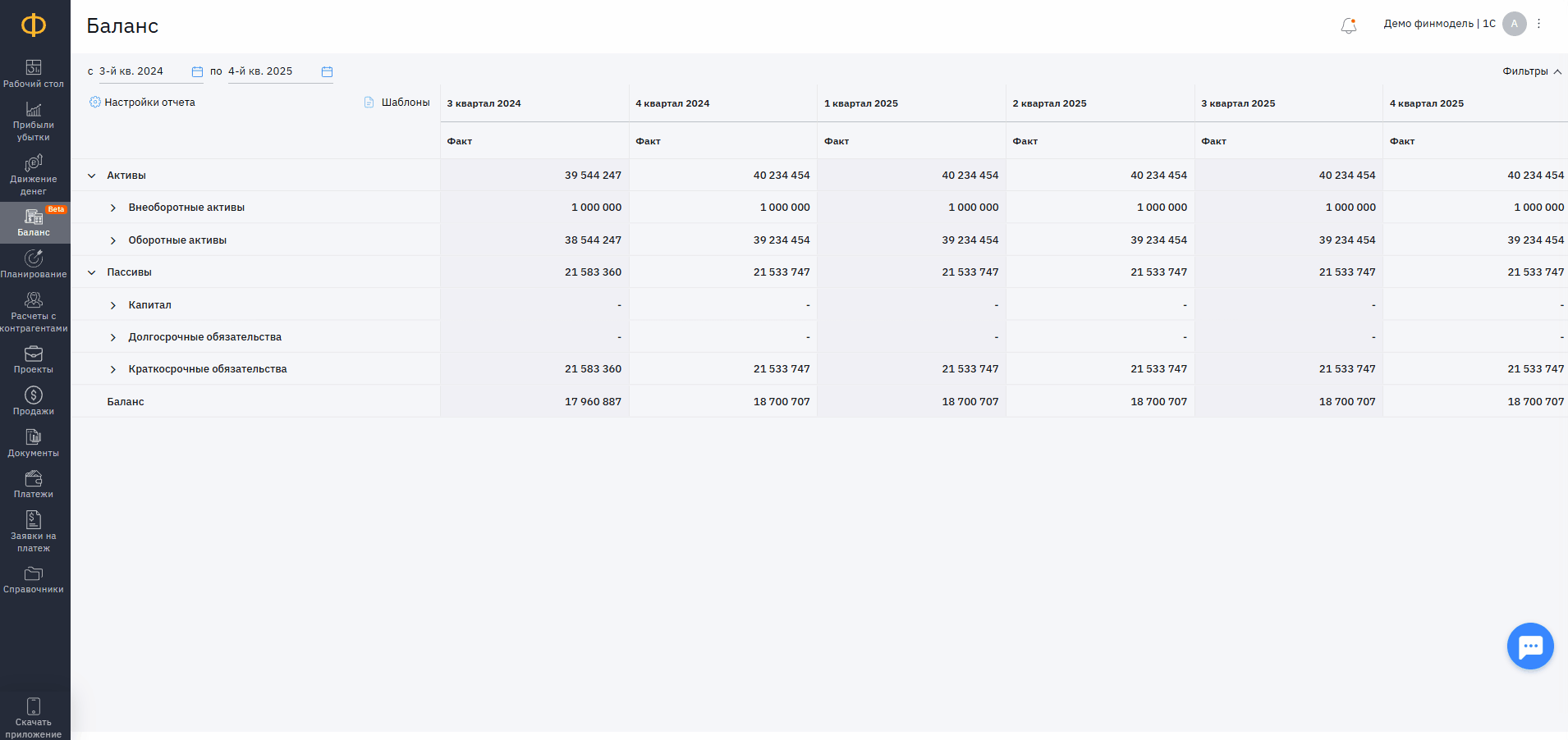Select 4 квартал 2025 column header
The height and width of the screenshot is (740, 1568).
tap(1427, 103)
